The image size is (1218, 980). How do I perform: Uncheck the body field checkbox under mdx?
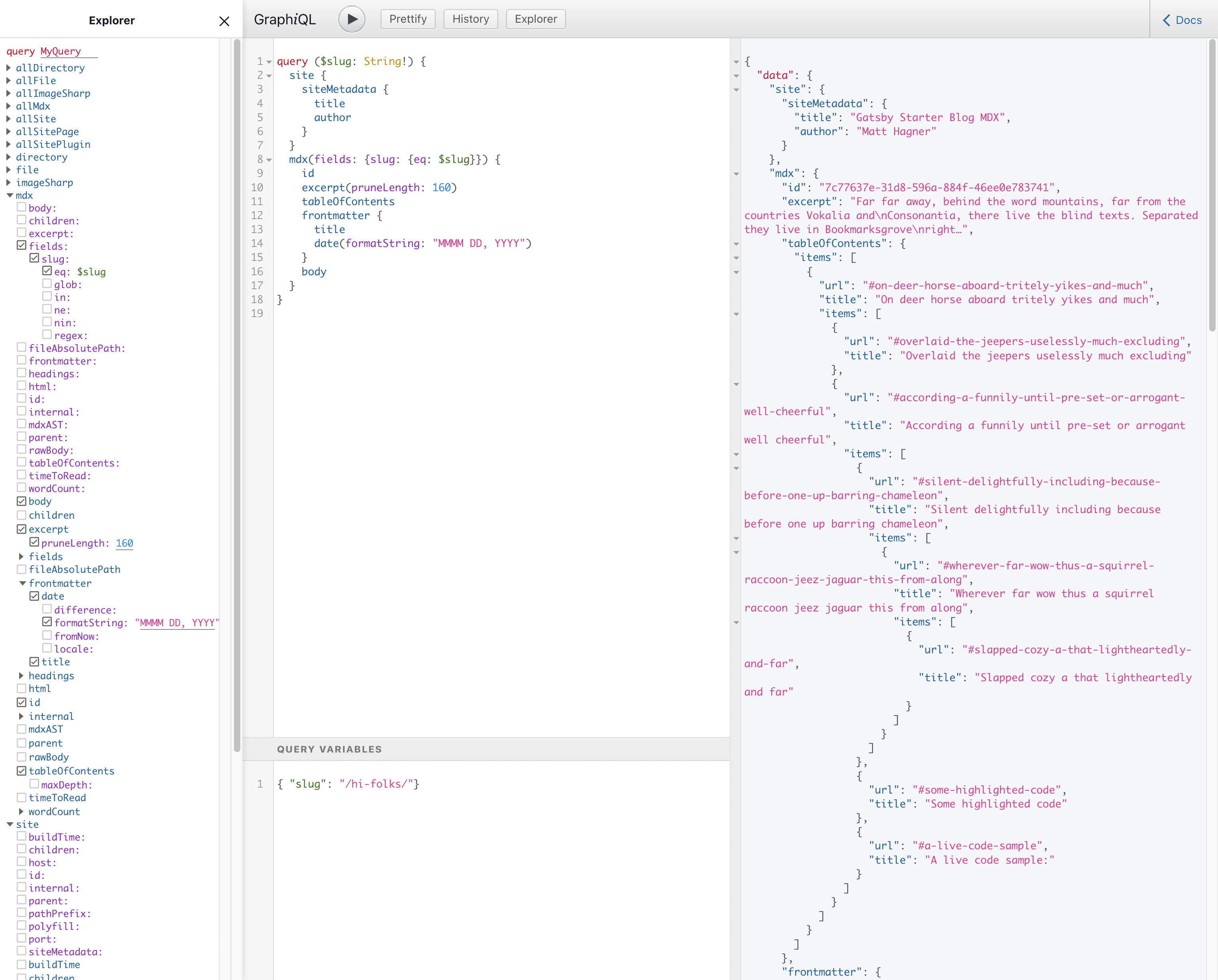tap(22, 501)
